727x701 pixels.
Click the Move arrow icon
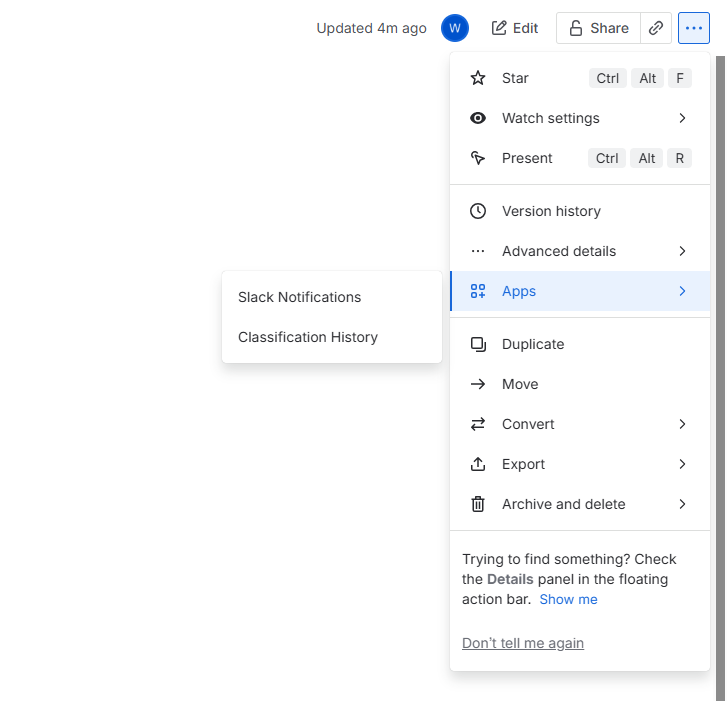coord(478,384)
